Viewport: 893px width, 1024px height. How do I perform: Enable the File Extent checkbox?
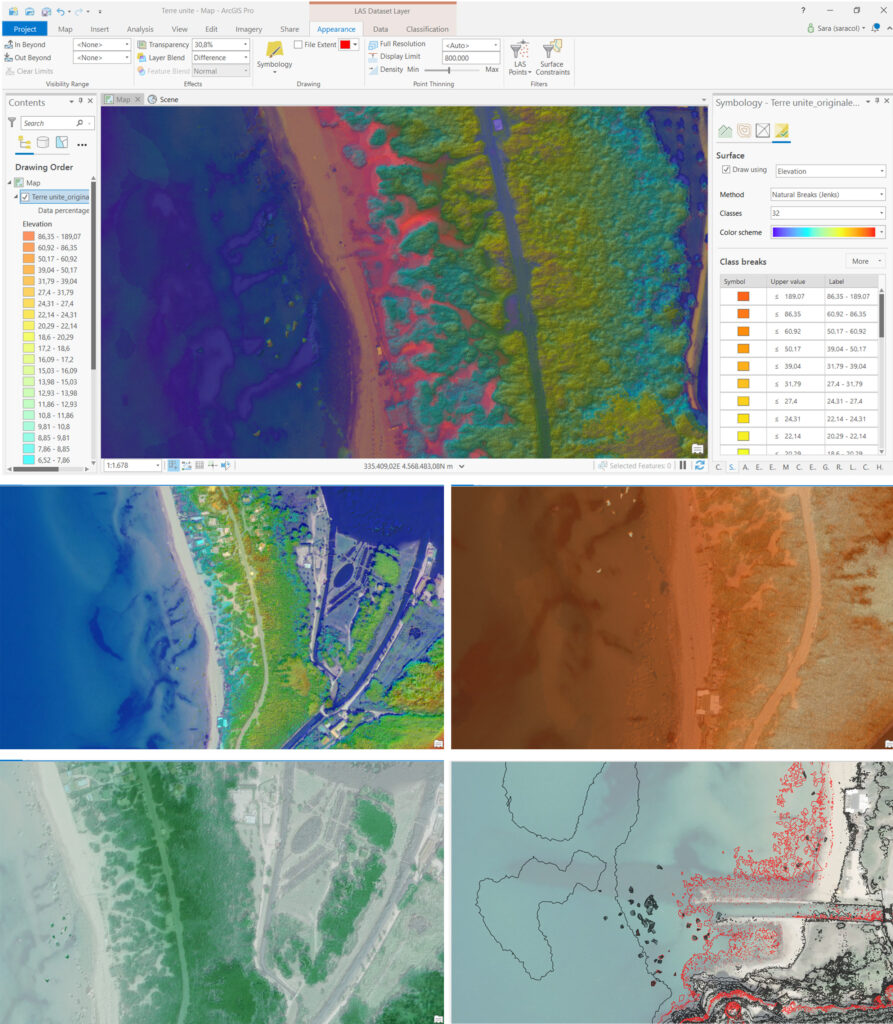click(298, 44)
